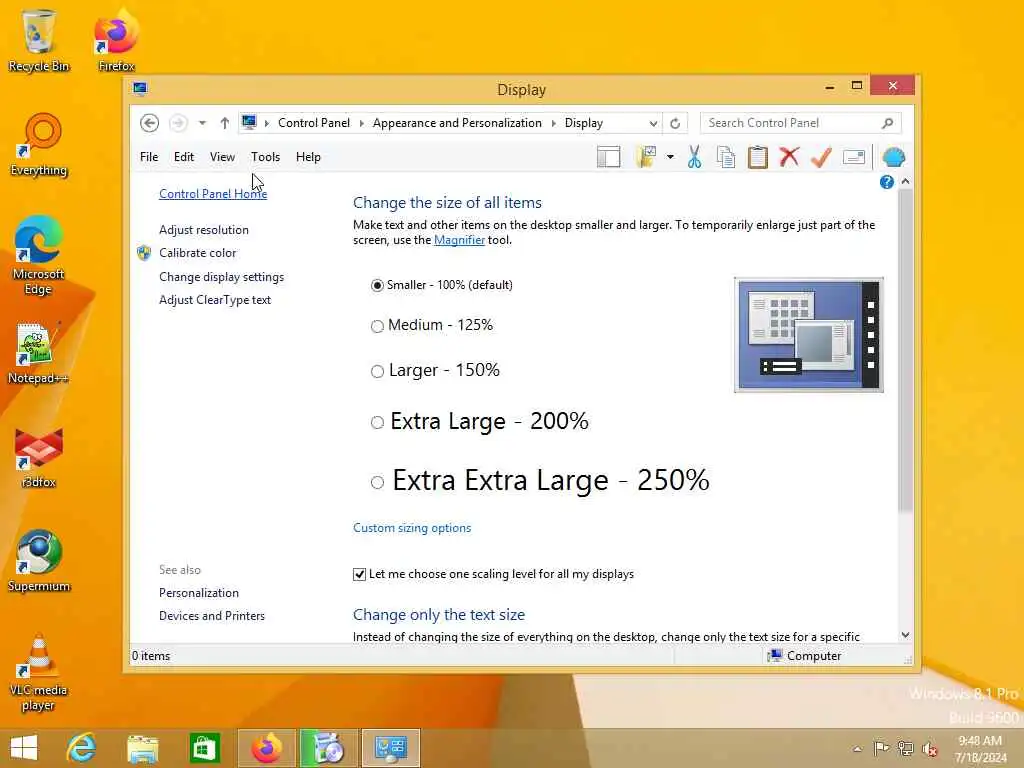Open Adjust resolution link
The width and height of the screenshot is (1024, 768).
(x=204, y=230)
